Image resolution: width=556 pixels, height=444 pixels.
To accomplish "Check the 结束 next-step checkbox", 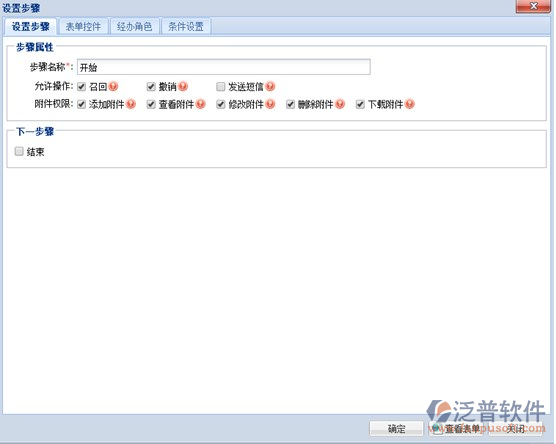I will (19, 151).
